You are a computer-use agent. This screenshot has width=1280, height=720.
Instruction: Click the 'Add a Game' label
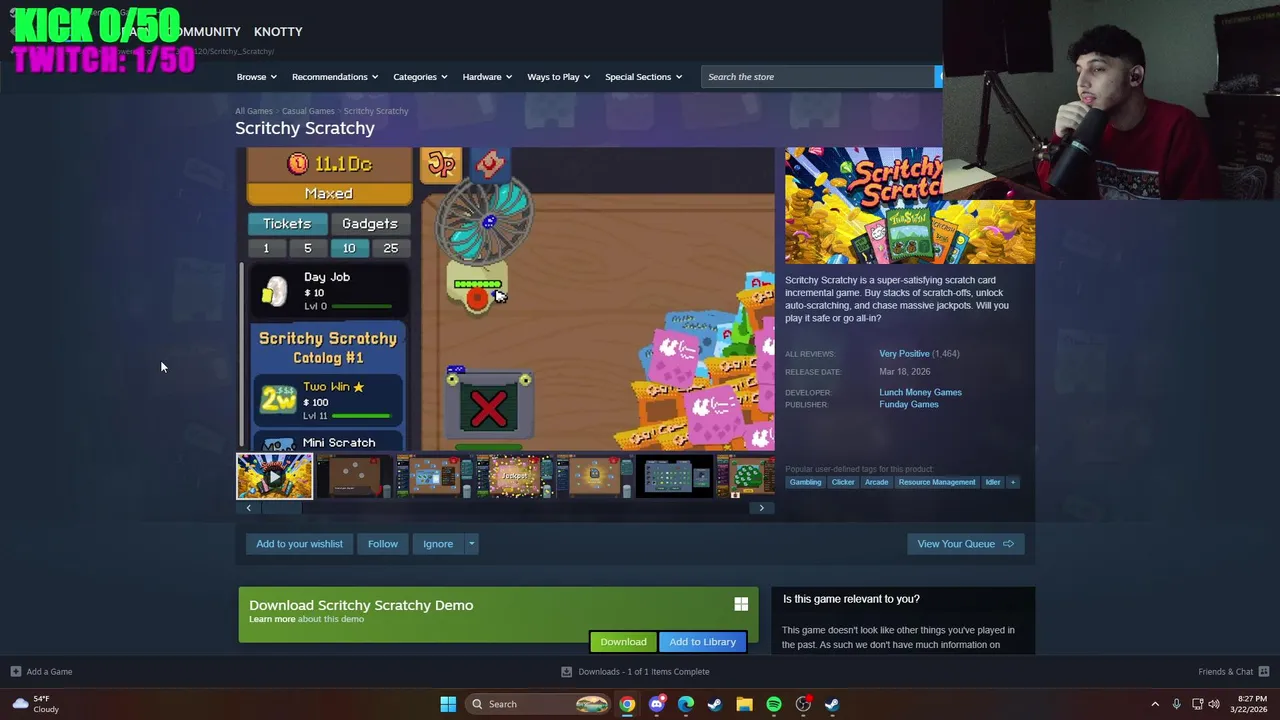[49, 672]
